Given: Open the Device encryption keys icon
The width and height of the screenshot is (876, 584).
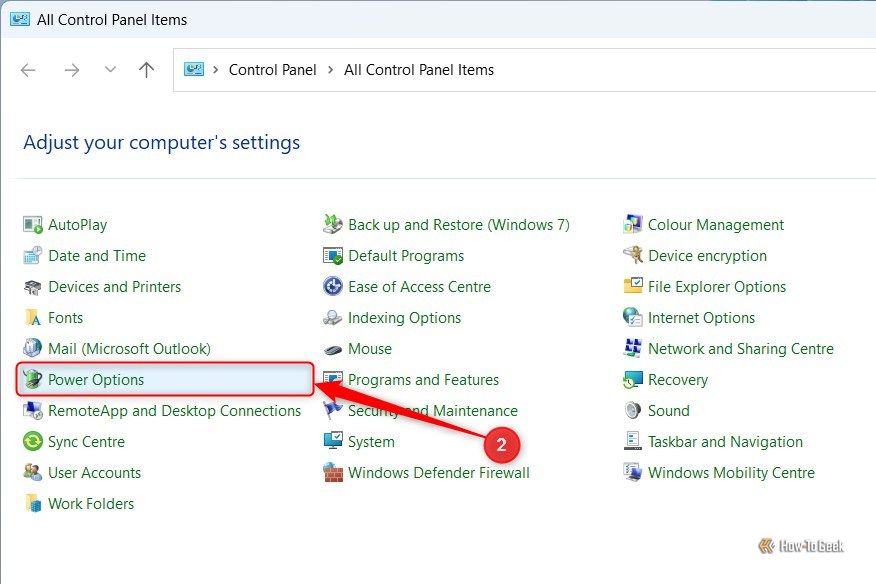Looking at the screenshot, I should [x=633, y=255].
